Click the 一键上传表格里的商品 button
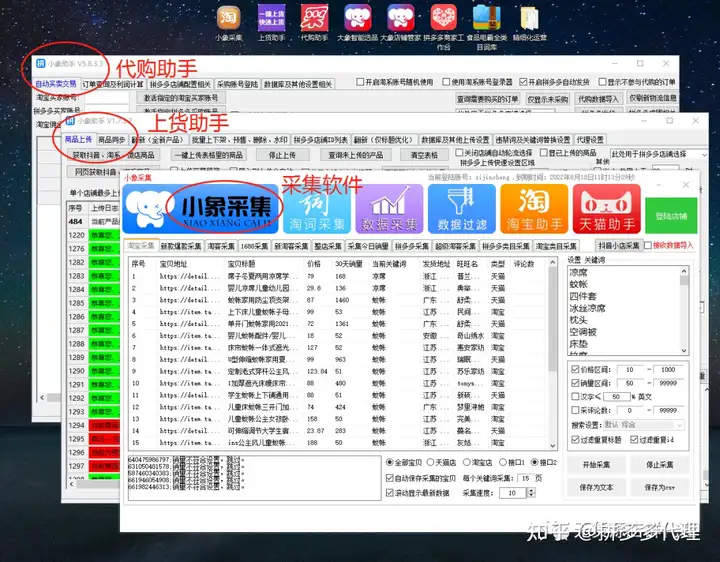Screen dimensions: 720x562 (208, 155)
